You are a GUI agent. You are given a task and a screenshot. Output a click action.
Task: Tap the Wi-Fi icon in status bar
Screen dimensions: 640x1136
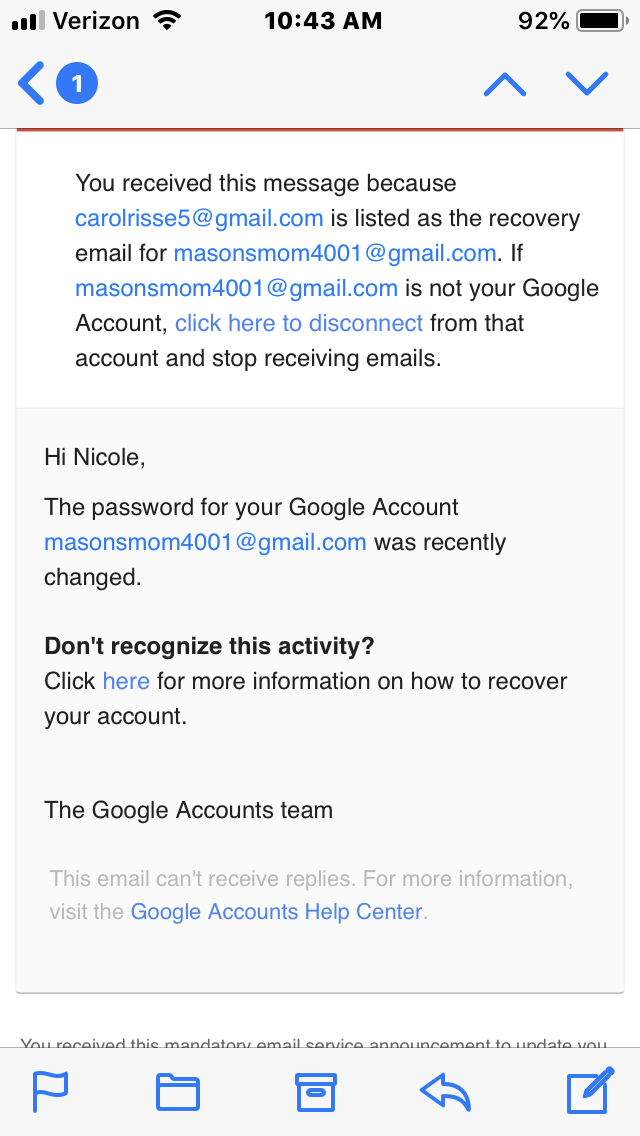click(166, 21)
